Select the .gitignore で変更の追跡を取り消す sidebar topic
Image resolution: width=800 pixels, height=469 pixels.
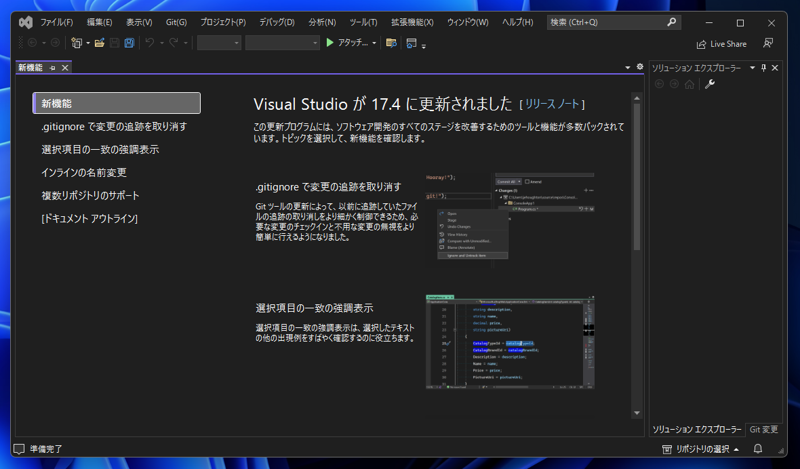[114, 127]
